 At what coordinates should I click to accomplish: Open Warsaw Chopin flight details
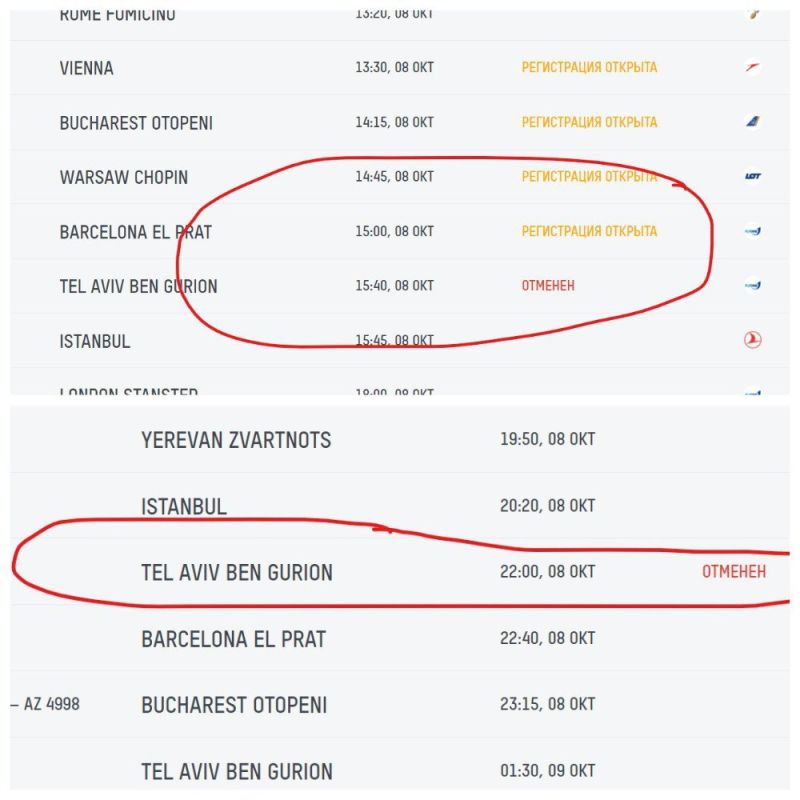point(124,177)
